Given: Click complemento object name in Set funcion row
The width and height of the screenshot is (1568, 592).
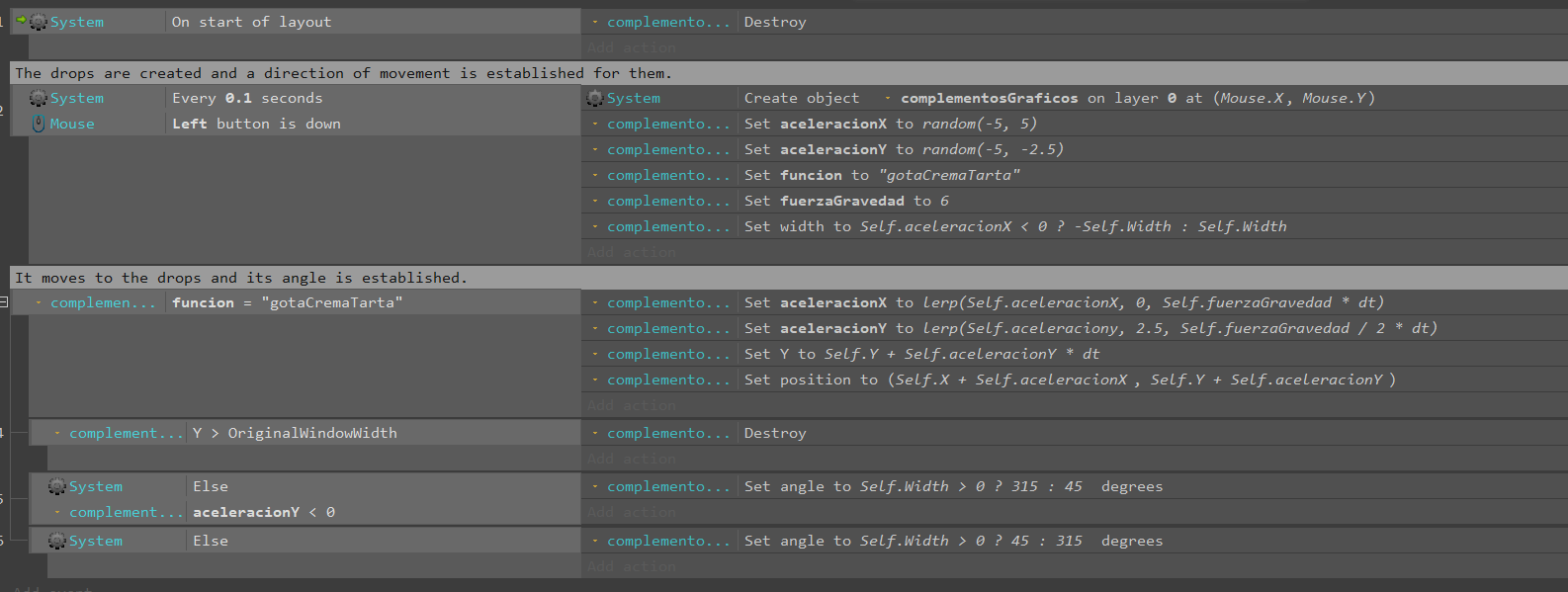Looking at the screenshot, I should (x=668, y=175).
